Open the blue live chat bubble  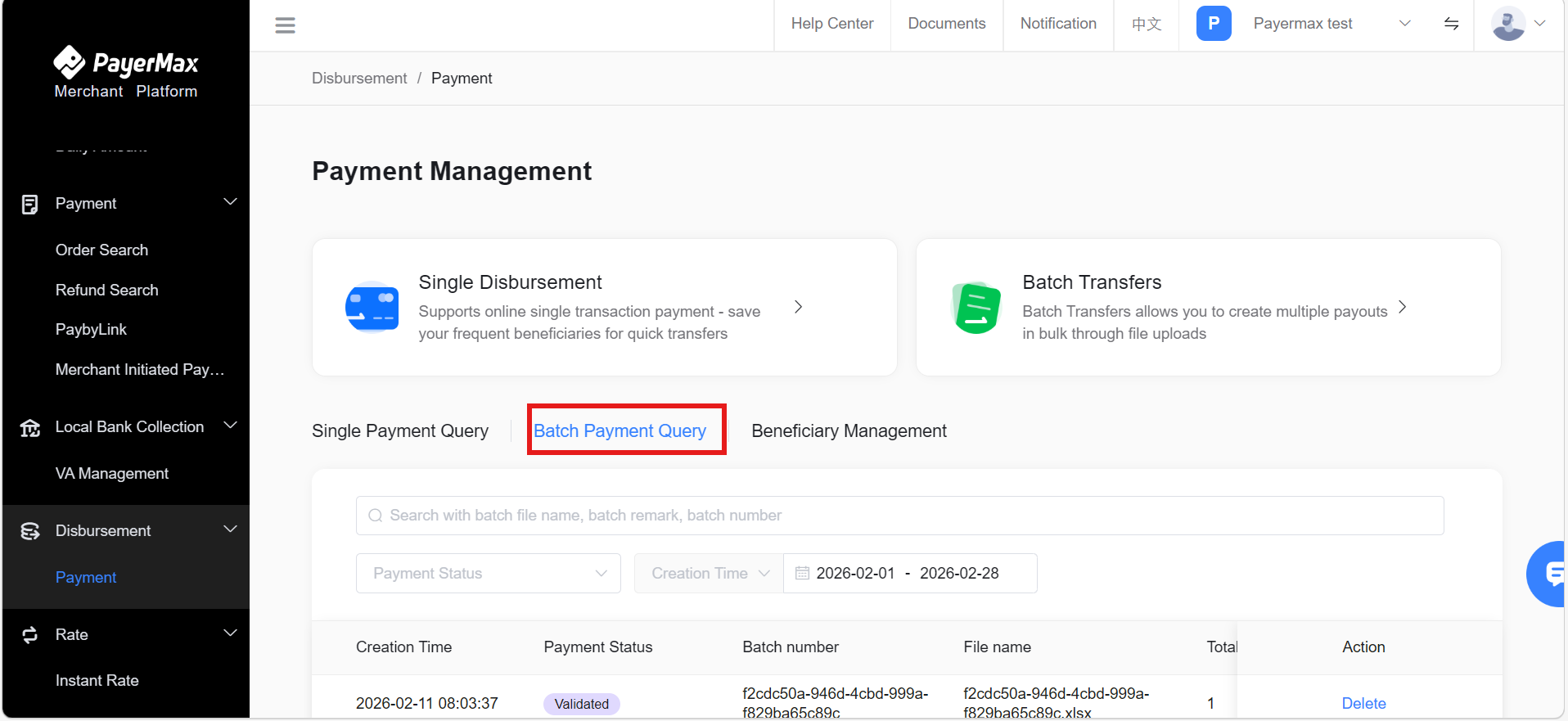pyautogui.click(x=1548, y=574)
